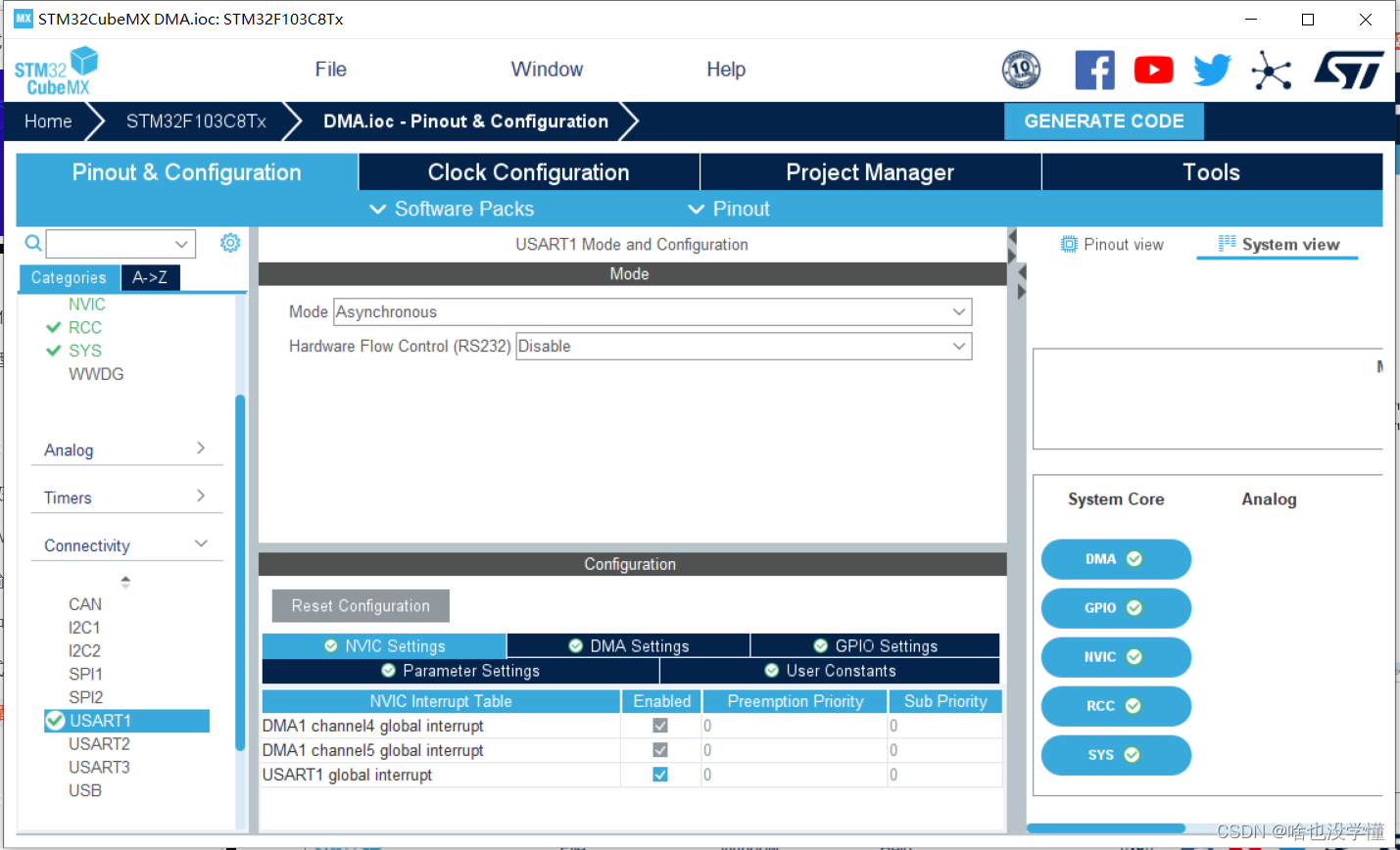
Task: Click the GPIO system core button
Action: click(x=1116, y=608)
